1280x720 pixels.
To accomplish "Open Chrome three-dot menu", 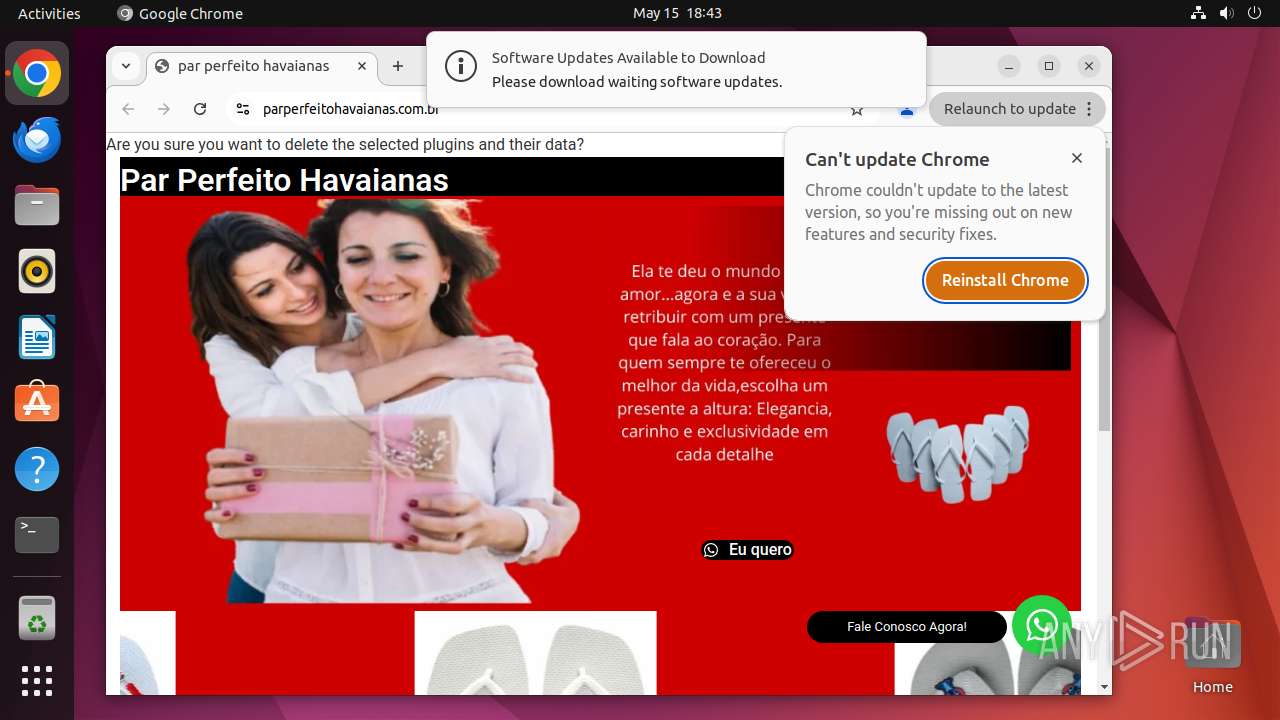I will [1090, 109].
